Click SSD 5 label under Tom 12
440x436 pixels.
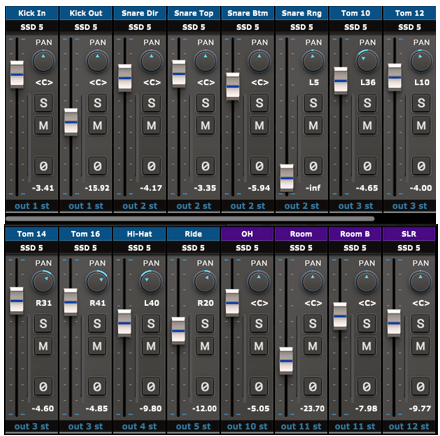coord(410,27)
